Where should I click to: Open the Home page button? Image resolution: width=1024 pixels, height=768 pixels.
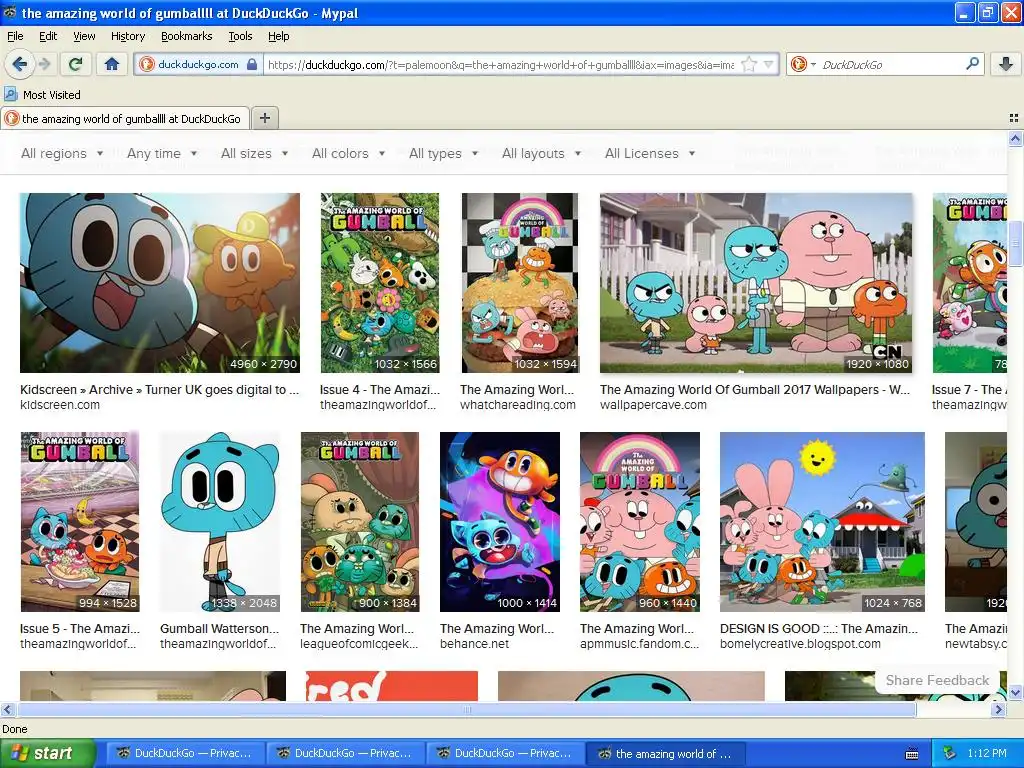click(112, 64)
